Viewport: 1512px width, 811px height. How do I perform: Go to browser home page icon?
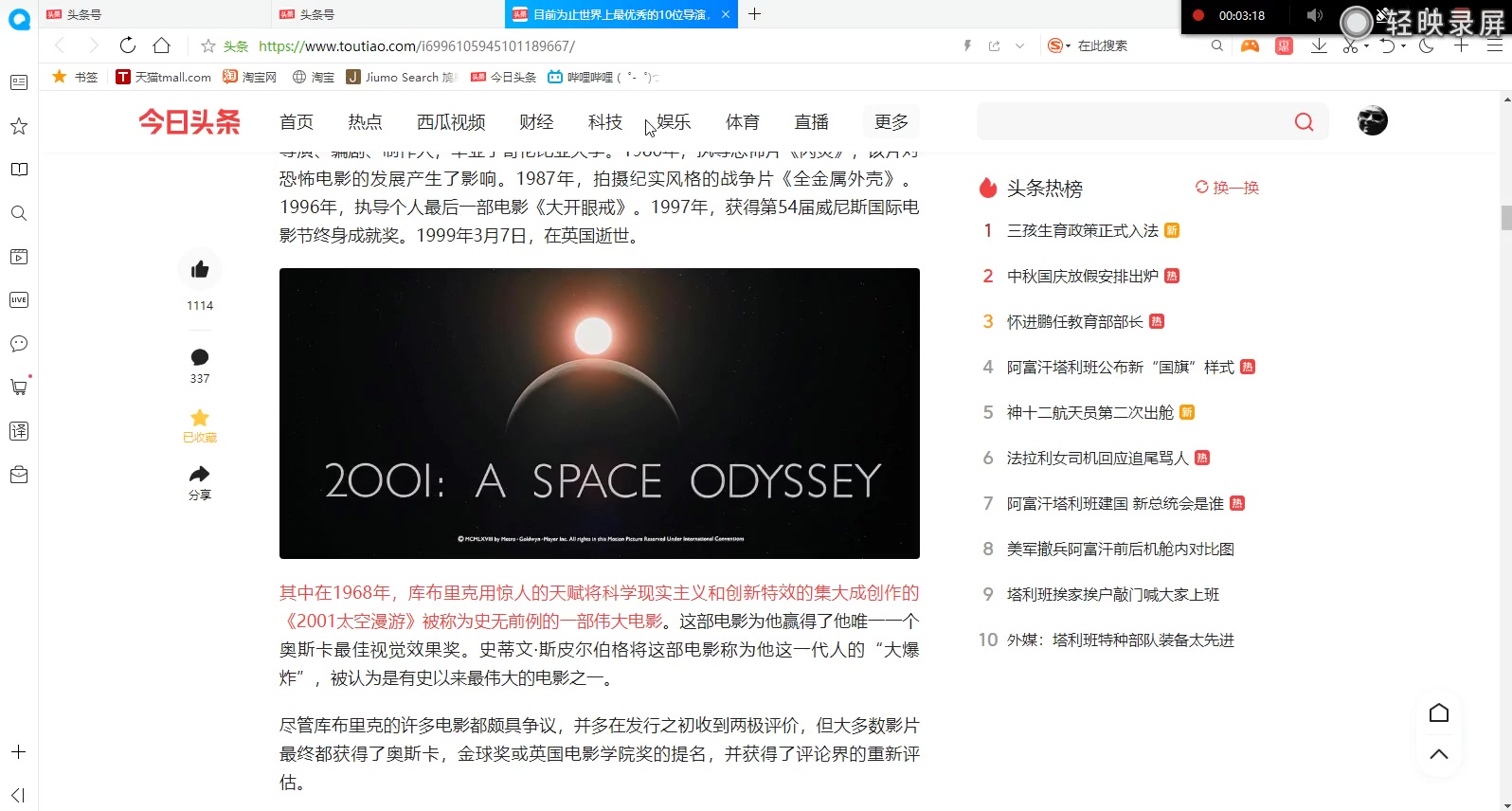162,45
